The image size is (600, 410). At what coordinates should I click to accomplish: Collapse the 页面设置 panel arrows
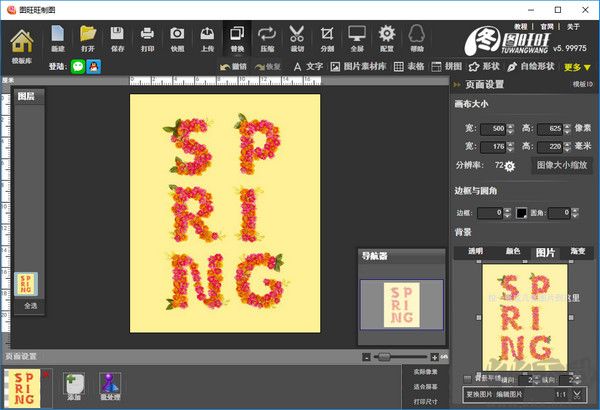(x=458, y=85)
